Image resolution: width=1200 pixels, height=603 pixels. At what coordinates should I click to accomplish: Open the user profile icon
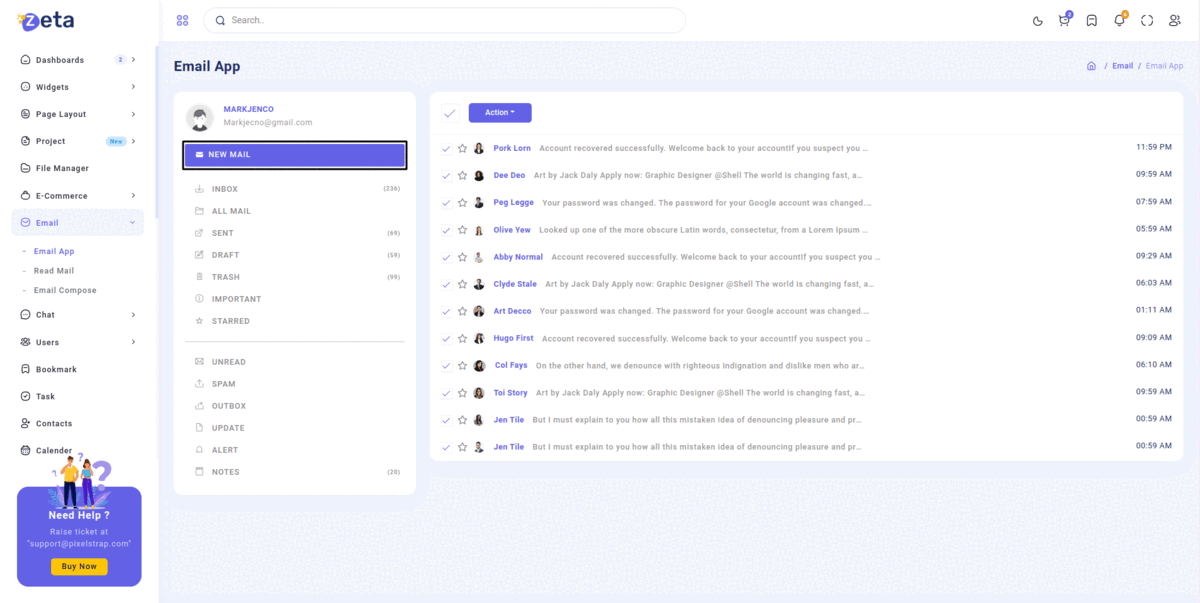[1174, 21]
